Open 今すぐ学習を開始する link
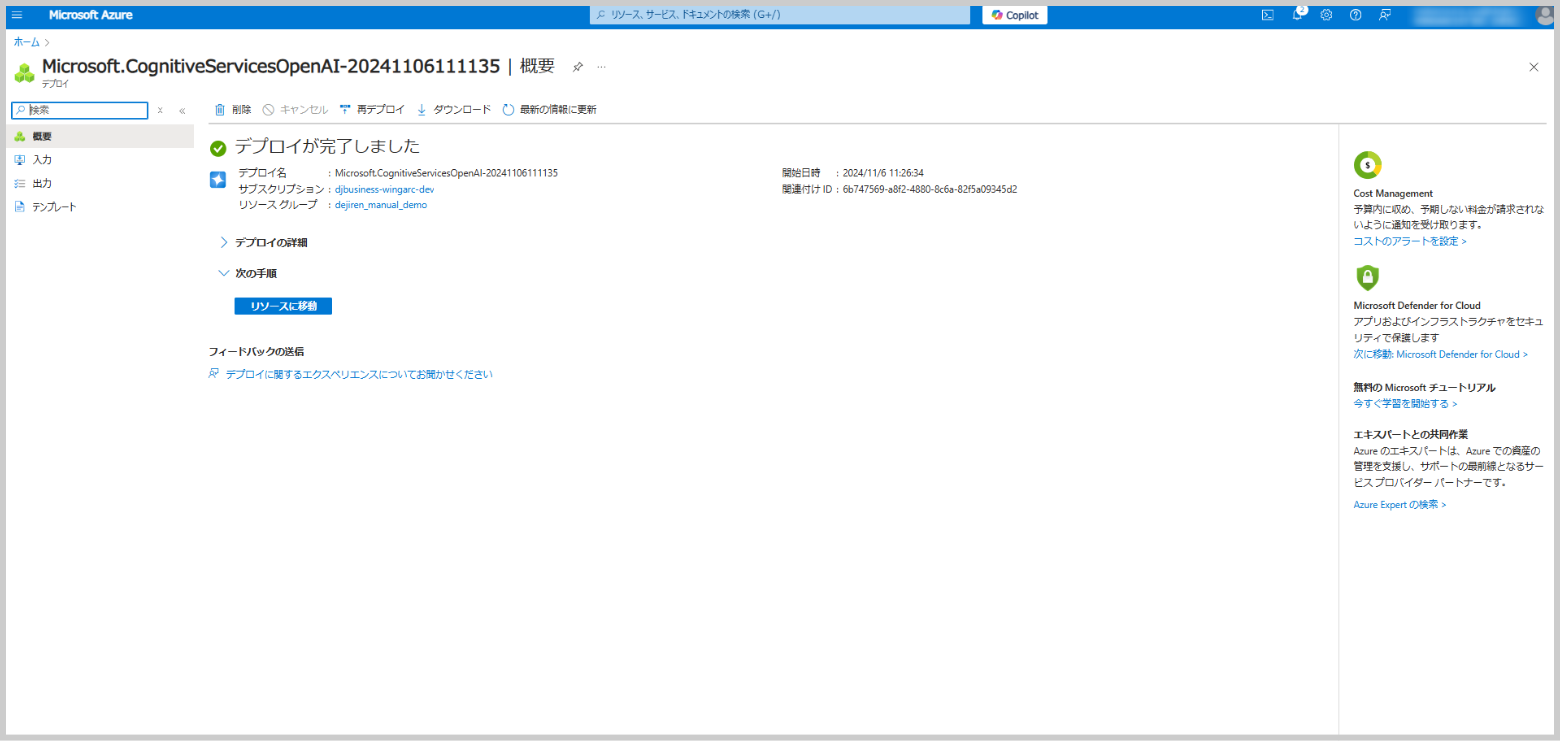The height and width of the screenshot is (741, 1560). [x=1405, y=404]
